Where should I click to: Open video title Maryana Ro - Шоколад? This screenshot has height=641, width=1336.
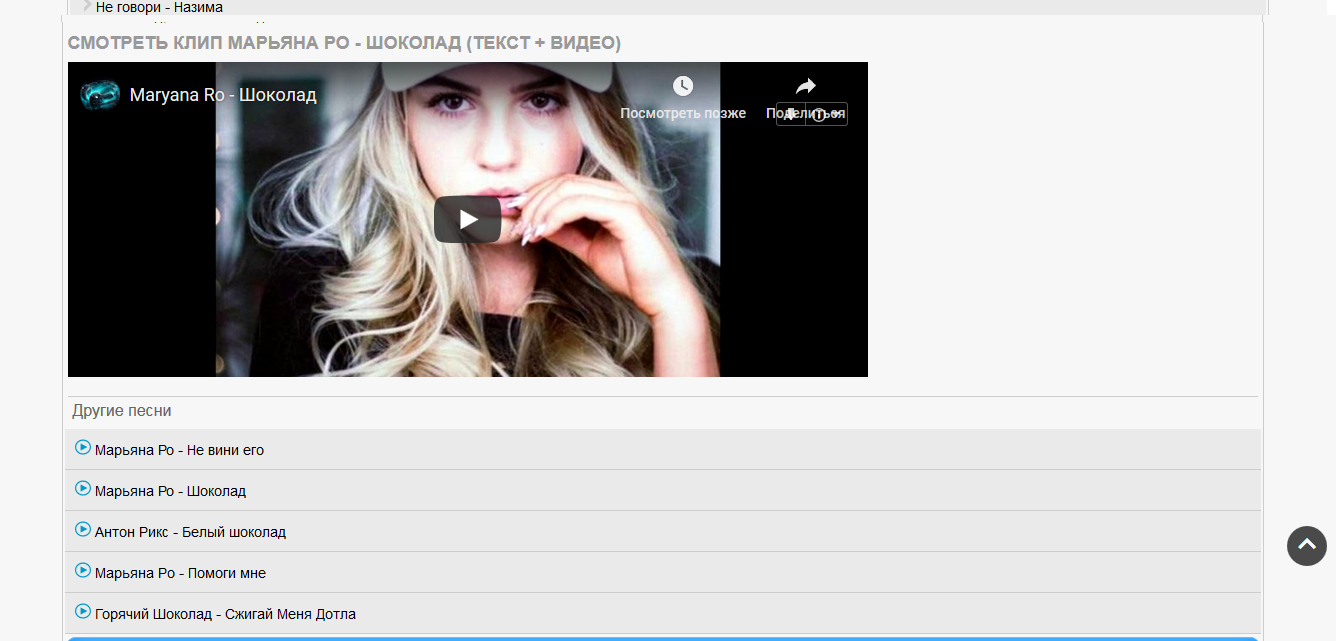click(x=223, y=95)
